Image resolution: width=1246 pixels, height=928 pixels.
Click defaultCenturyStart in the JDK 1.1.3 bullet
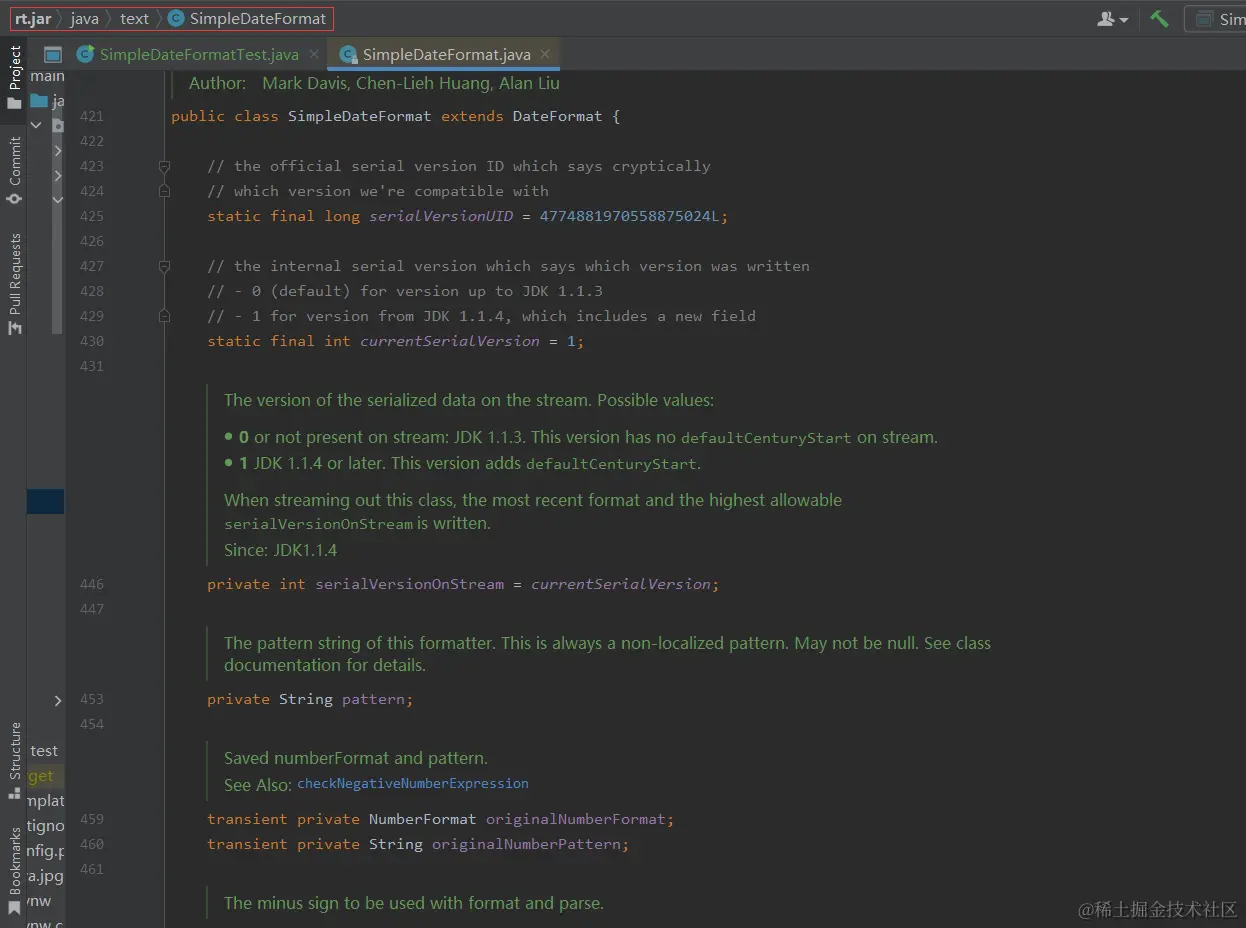[x=767, y=438]
